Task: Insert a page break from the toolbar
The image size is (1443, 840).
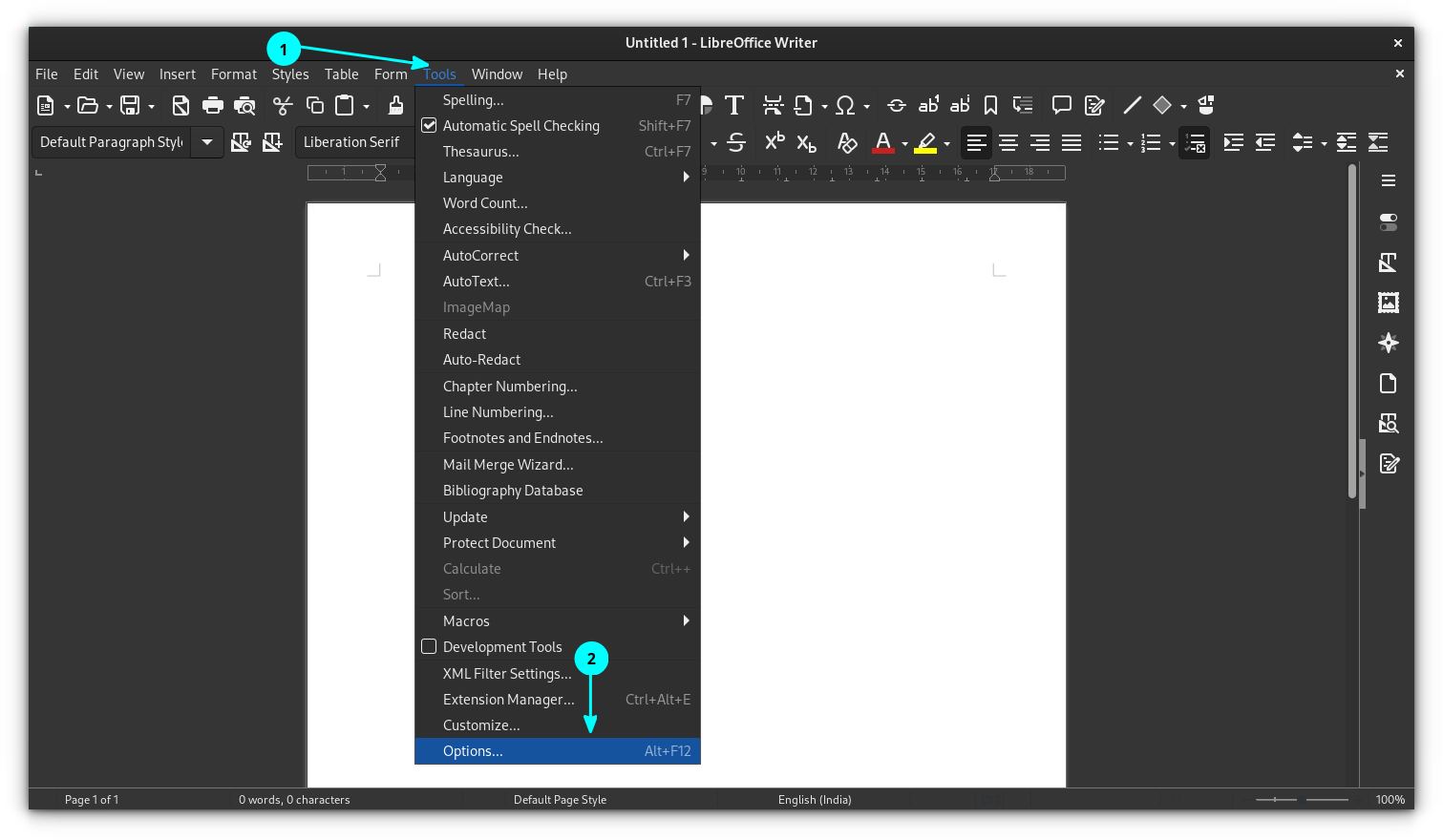Action: 775,105
